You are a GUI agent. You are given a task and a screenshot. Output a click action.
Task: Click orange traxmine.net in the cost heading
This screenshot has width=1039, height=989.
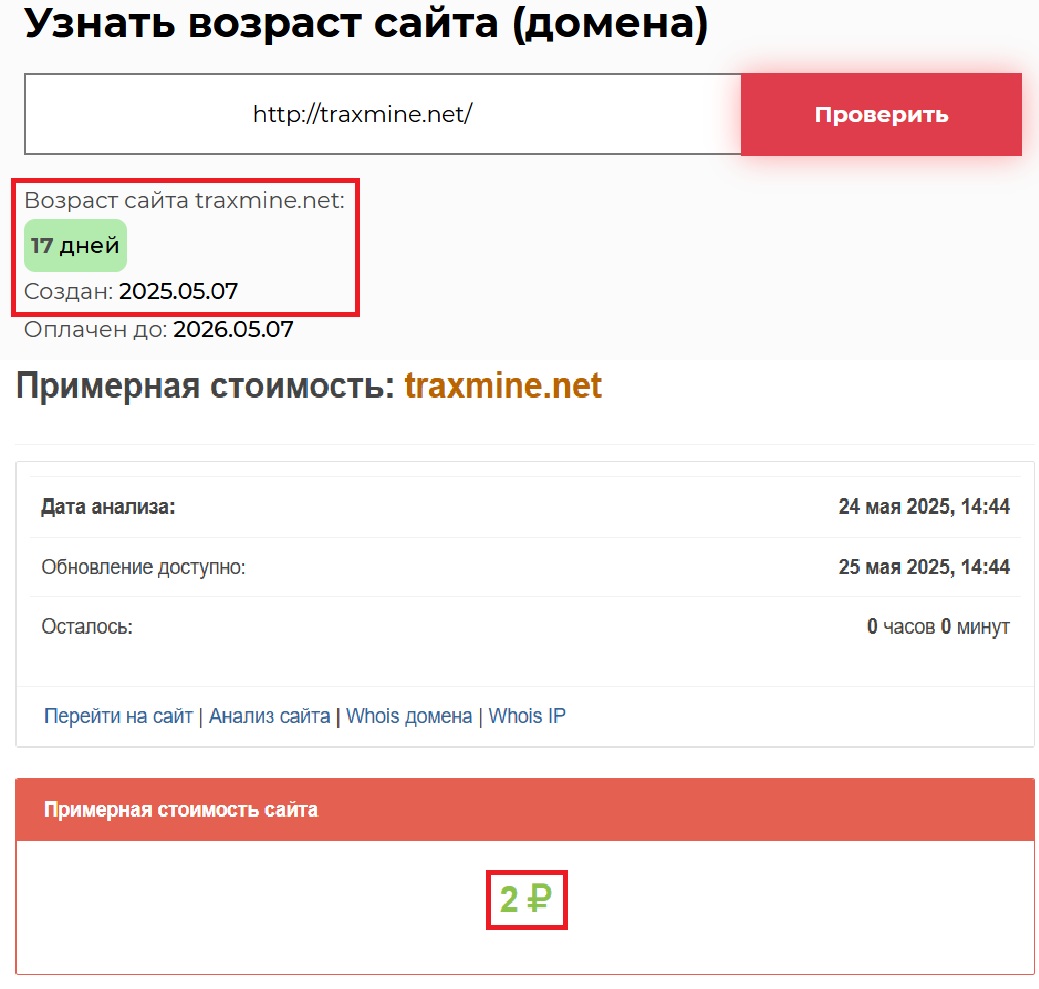click(x=503, y=386)
